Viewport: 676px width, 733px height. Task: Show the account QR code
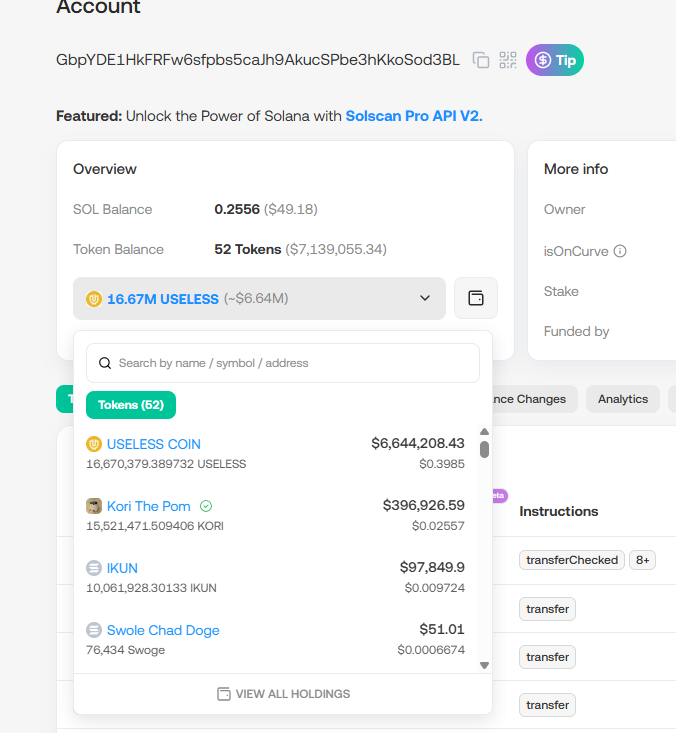pos(508,60)
